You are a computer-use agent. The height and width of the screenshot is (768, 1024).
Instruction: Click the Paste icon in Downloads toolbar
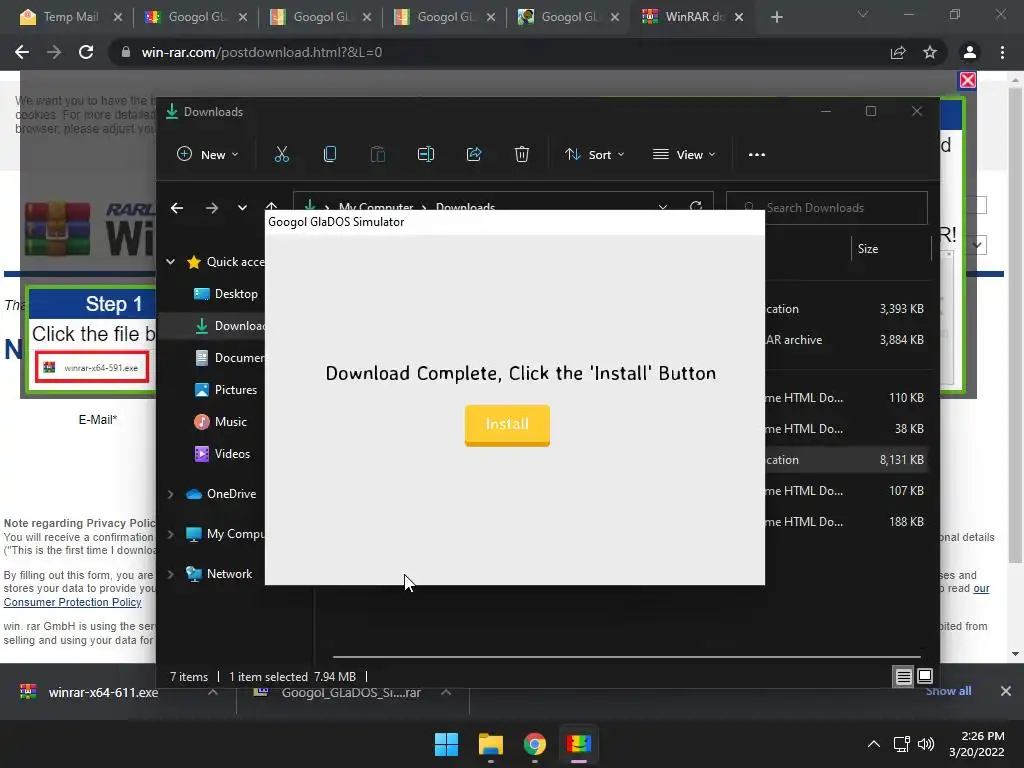pyautogui.click(x=377, y=155)
